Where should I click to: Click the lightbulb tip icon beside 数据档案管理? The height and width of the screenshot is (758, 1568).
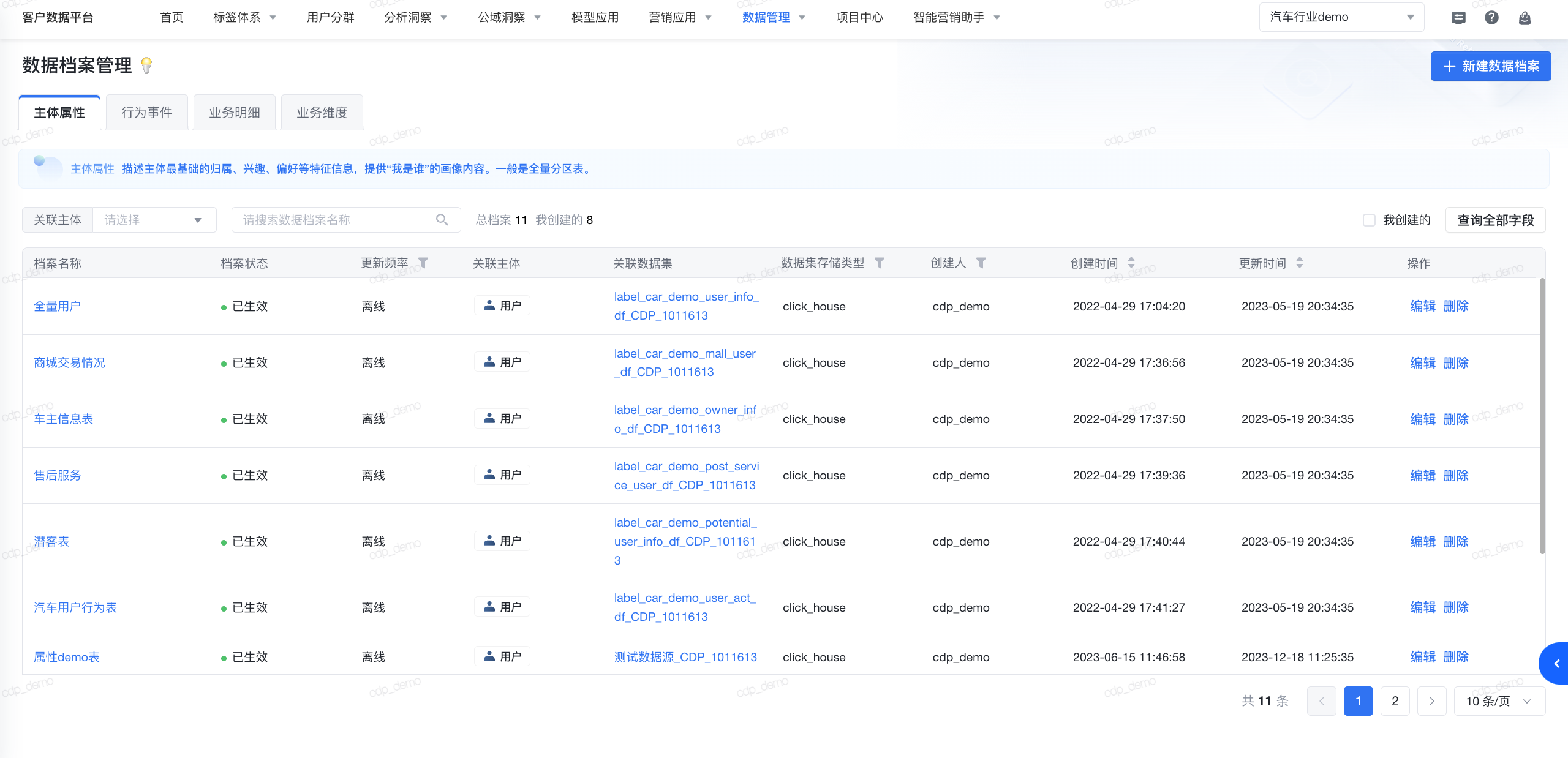(146, 66)
